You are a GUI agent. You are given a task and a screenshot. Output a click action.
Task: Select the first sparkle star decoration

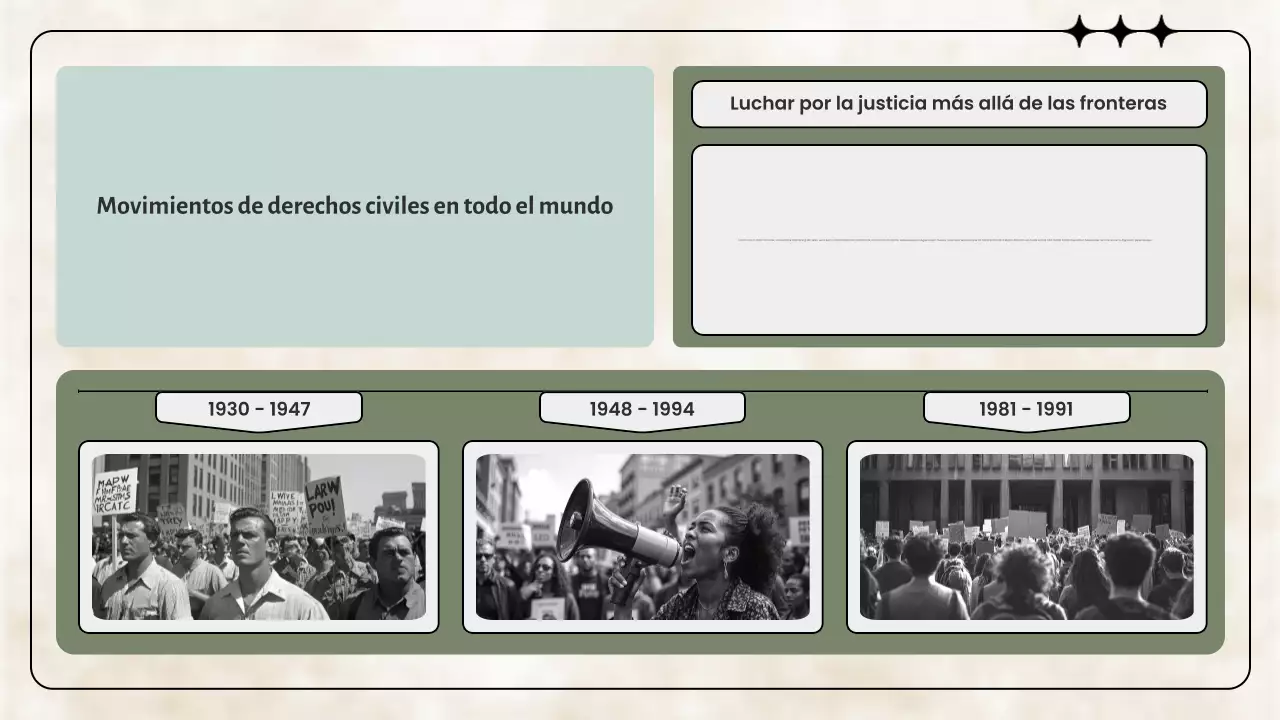point(1079,31)
